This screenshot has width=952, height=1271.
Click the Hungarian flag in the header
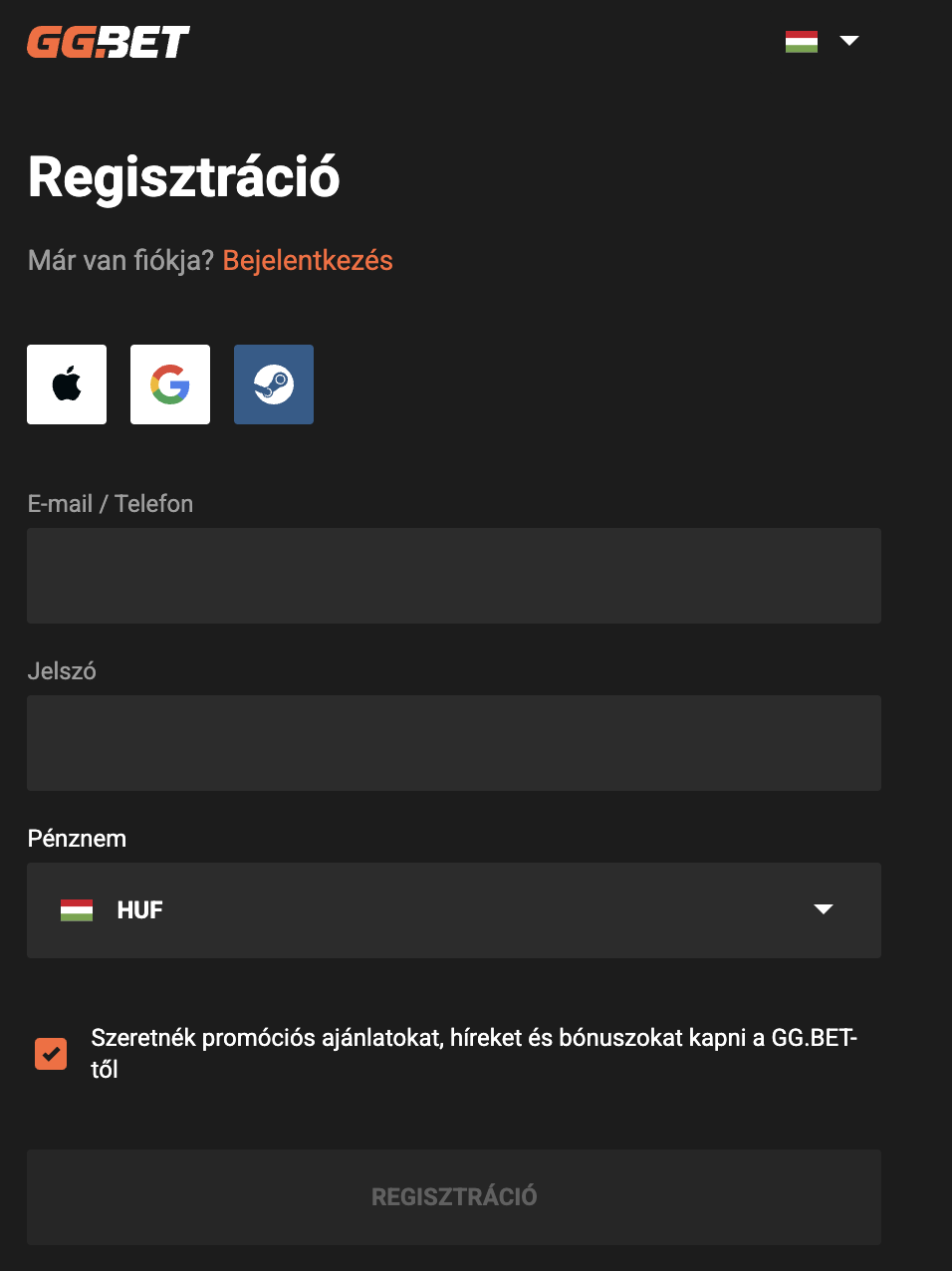pyautogui.click(x=802, y=41)
